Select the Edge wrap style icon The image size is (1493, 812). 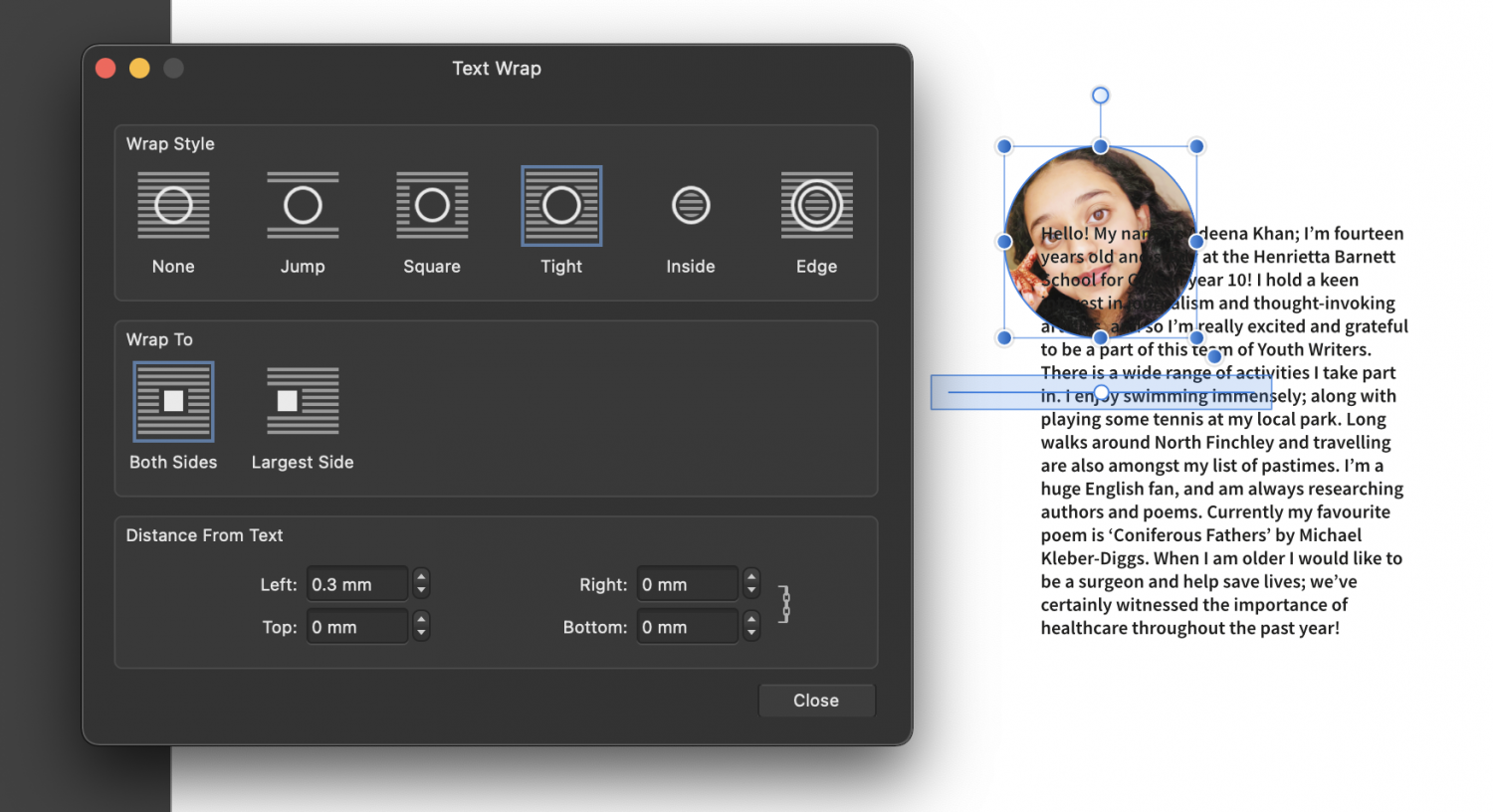pos(816,205)
